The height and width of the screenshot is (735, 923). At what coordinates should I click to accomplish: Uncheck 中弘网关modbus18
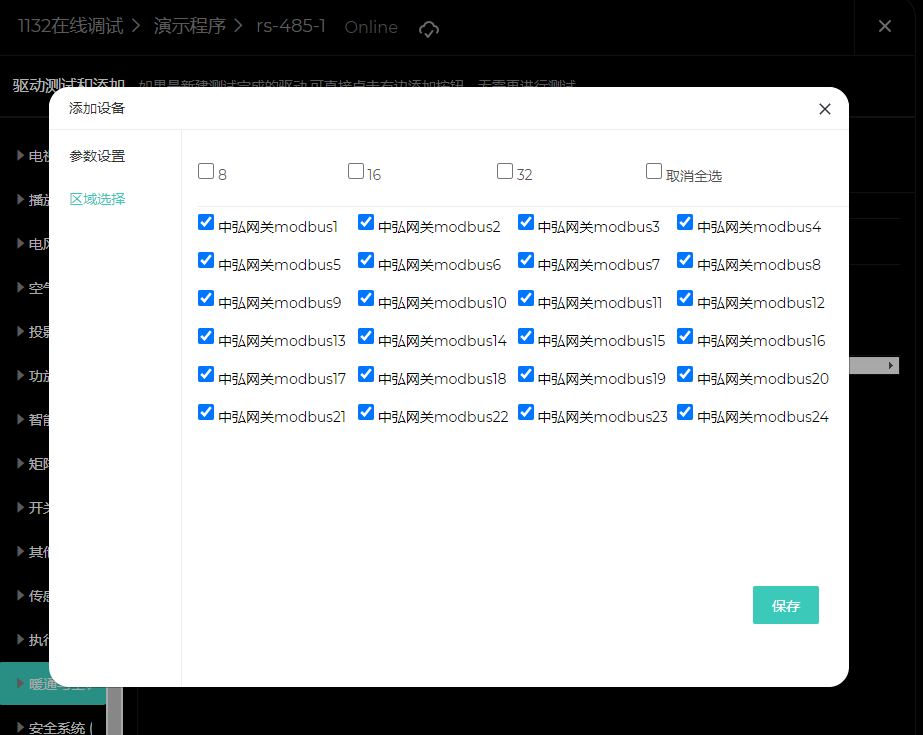tap(366, 374)
